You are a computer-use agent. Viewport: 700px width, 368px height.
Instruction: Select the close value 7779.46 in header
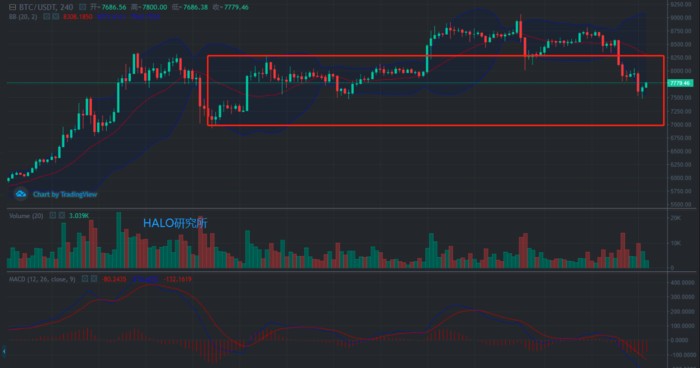tap(236, 7)
